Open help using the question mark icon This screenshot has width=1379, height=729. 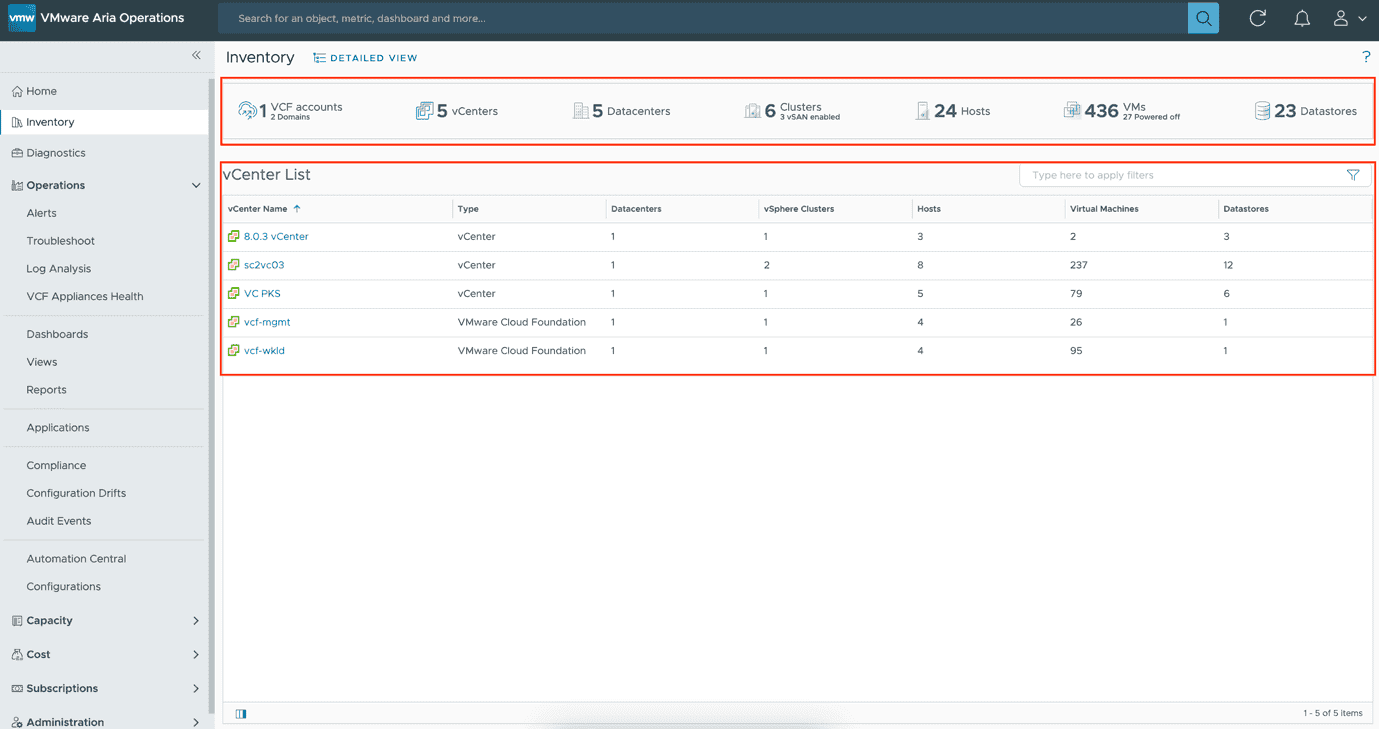1366,57
